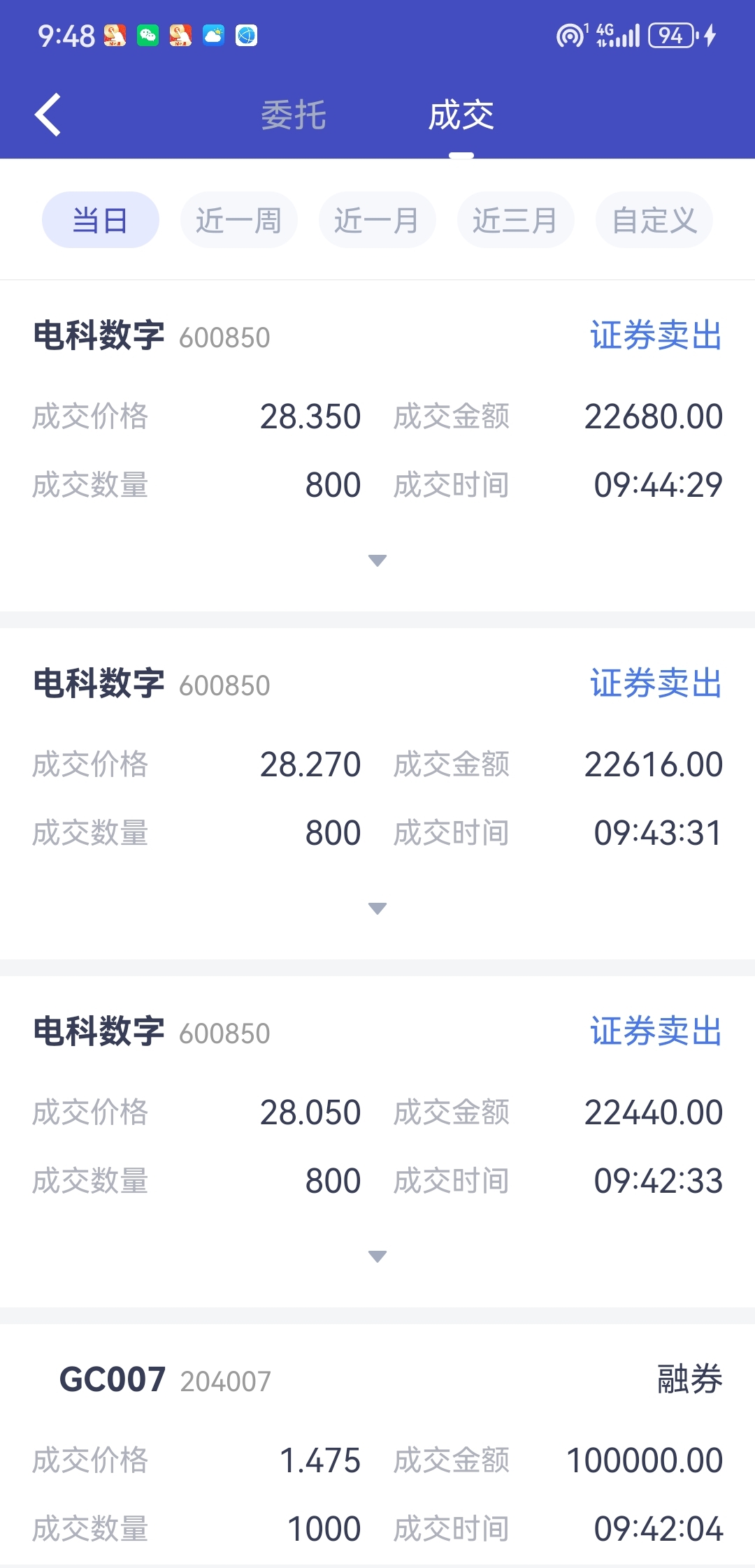This screenshot has width=755, height=1568.
Task: Expand details of the 09:42:33 trade
Action: pos(377,1256)
